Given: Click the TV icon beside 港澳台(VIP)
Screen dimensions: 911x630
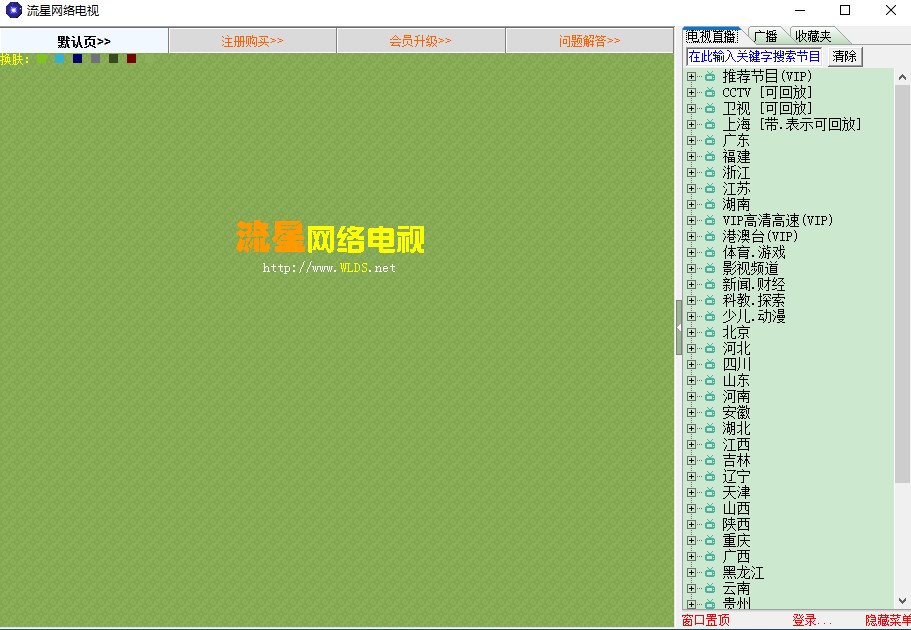Looking at the screenshot, I should click(x=710, y=237).
